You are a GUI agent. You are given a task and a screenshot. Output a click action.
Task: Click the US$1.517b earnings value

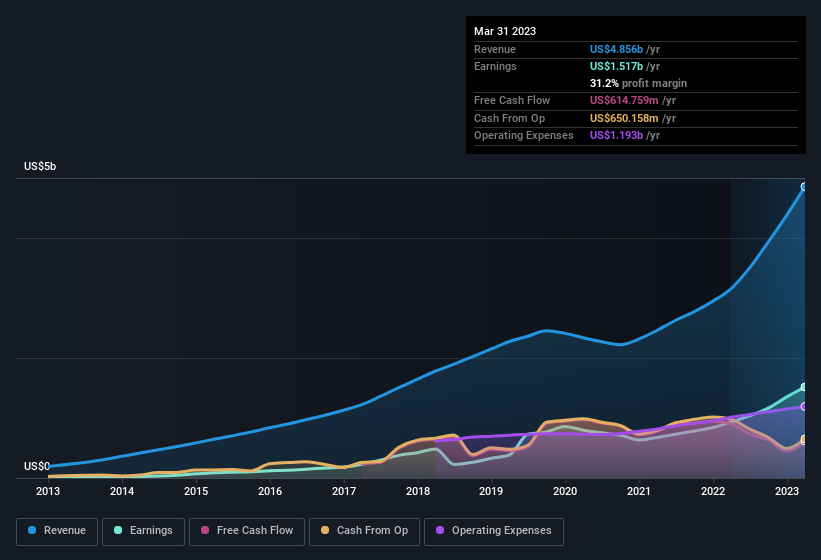(616, 66)
